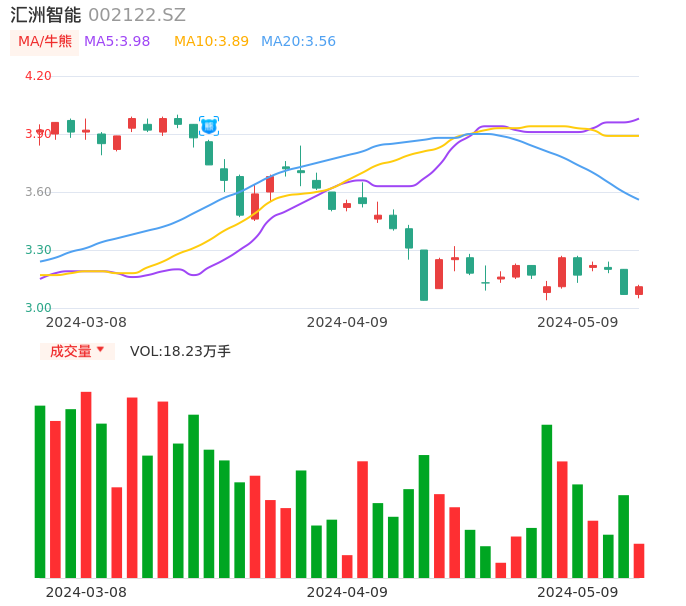
Task: Toggle the MA5 purple line legend
Action: point(117,42)
